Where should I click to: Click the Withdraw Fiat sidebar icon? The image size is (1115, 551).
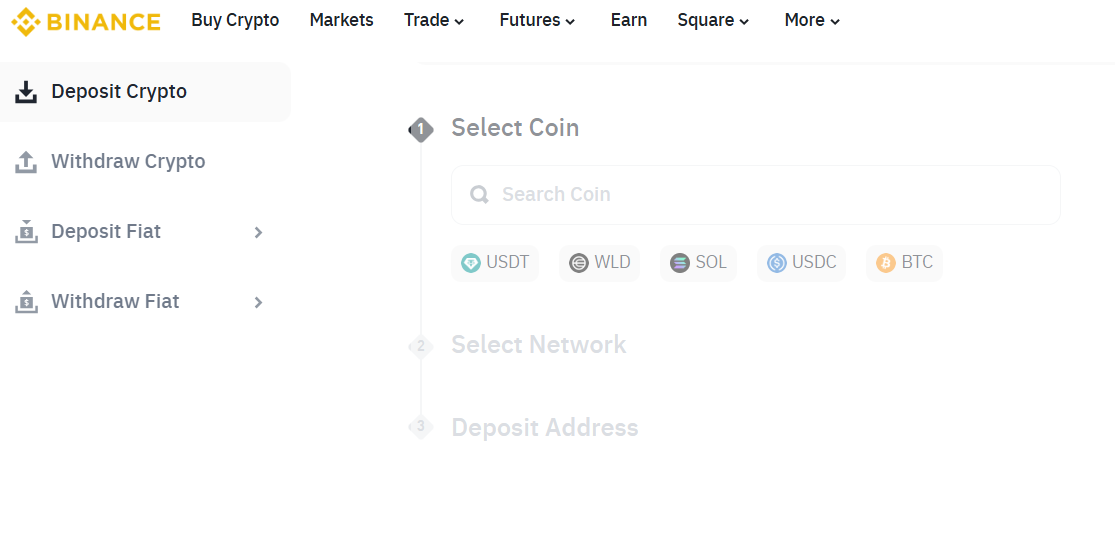tap(26, 302)
